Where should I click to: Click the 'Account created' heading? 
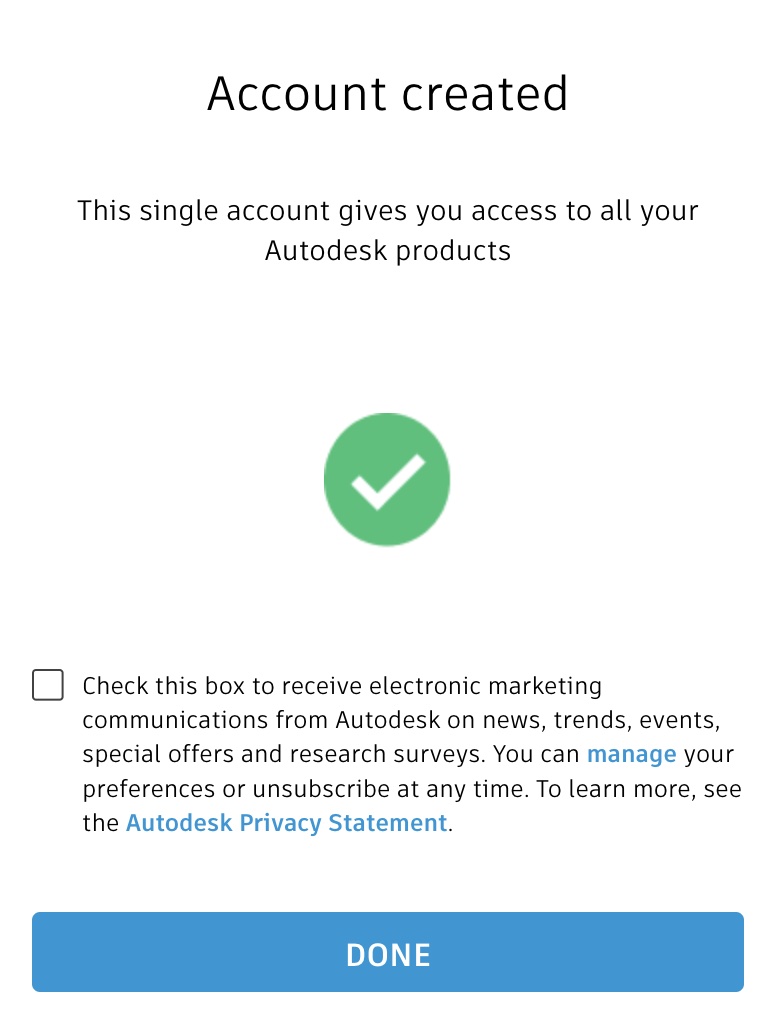tap(388, 94)
